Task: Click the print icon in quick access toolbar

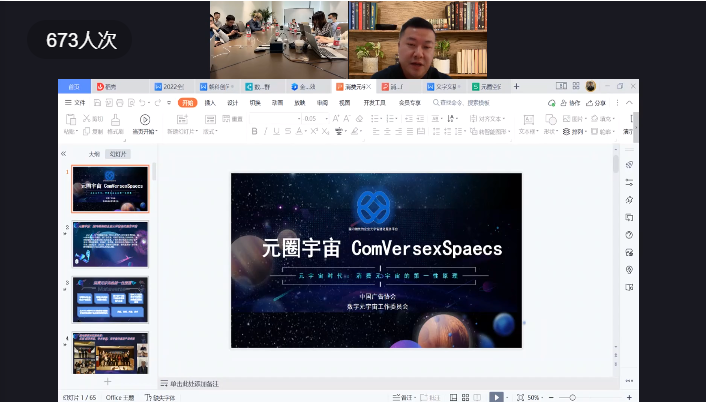Action: click(120, 103)
